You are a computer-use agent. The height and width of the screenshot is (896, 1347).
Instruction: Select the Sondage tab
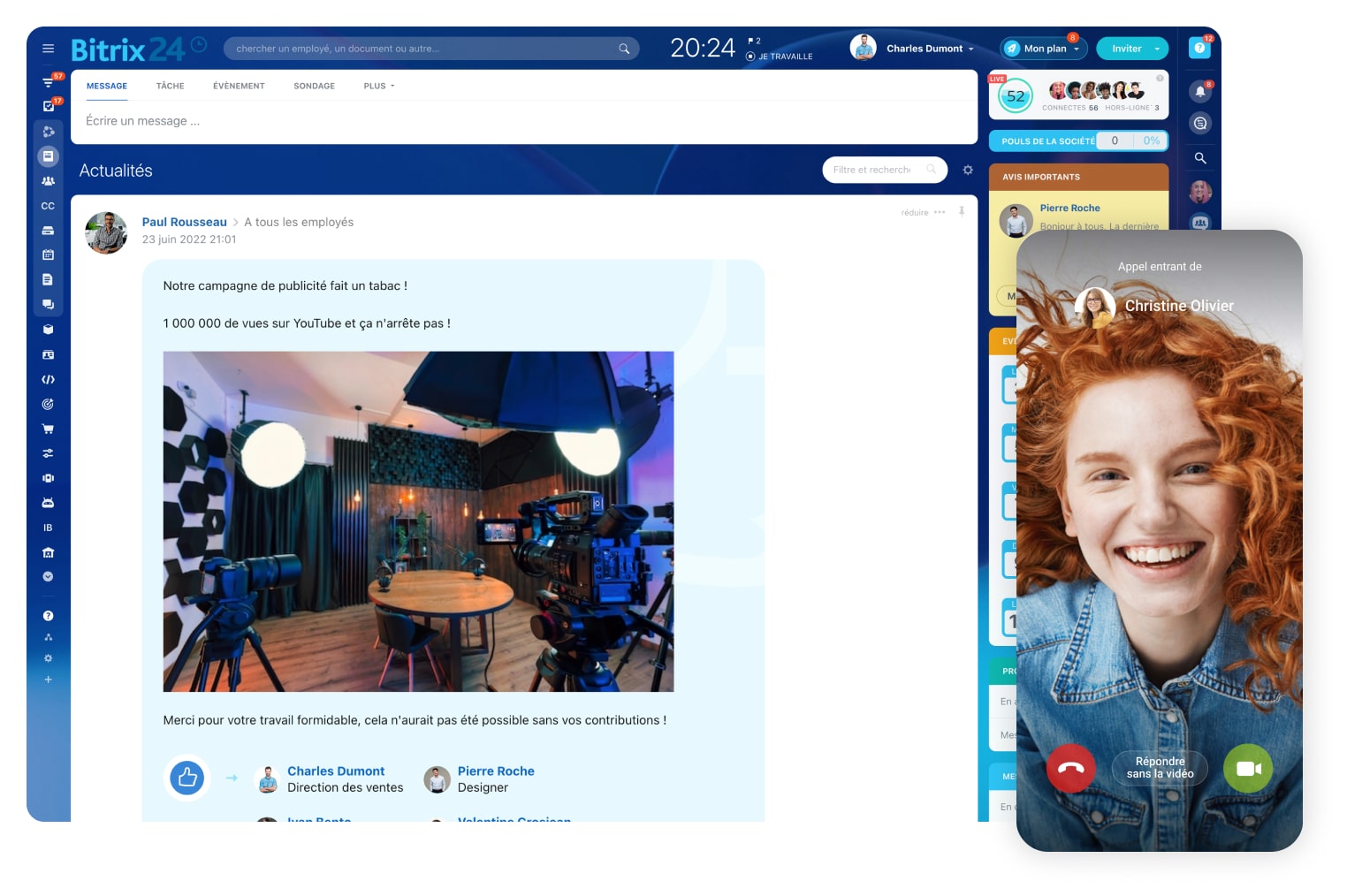(x=314, y=86)
